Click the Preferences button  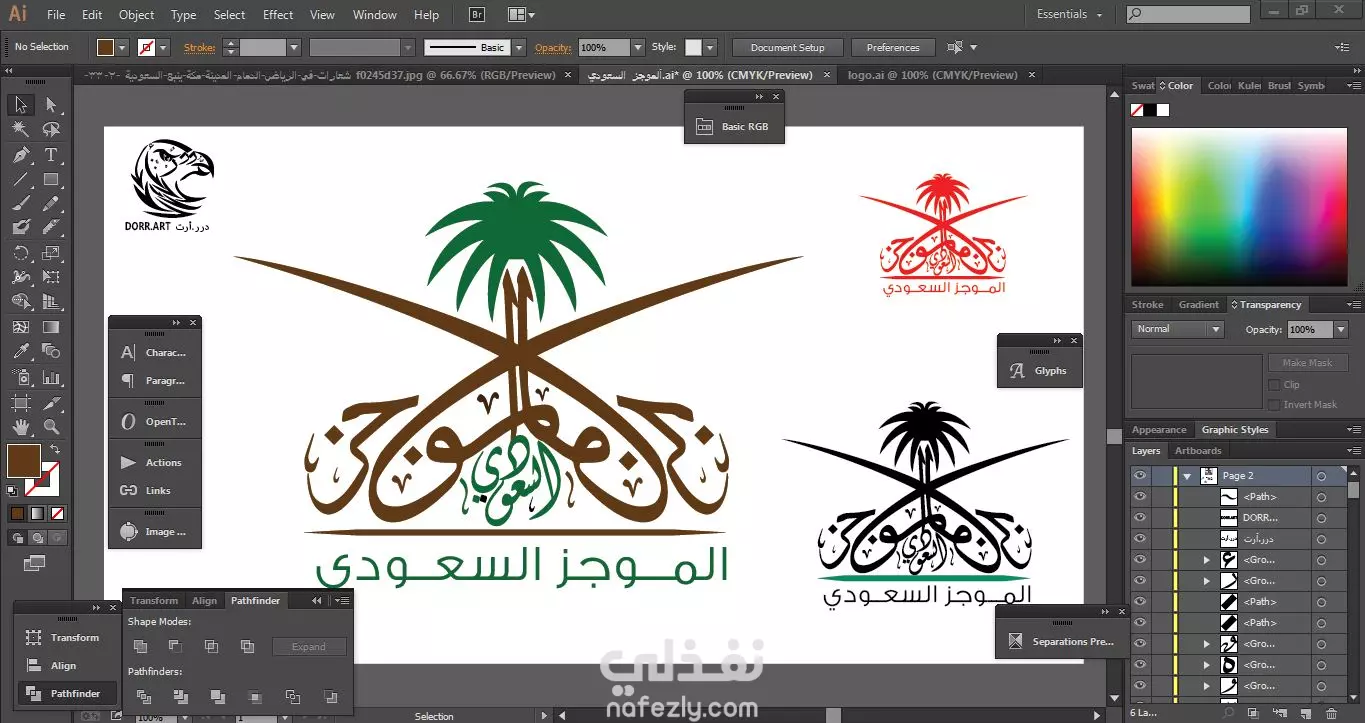tap(892, 47)
